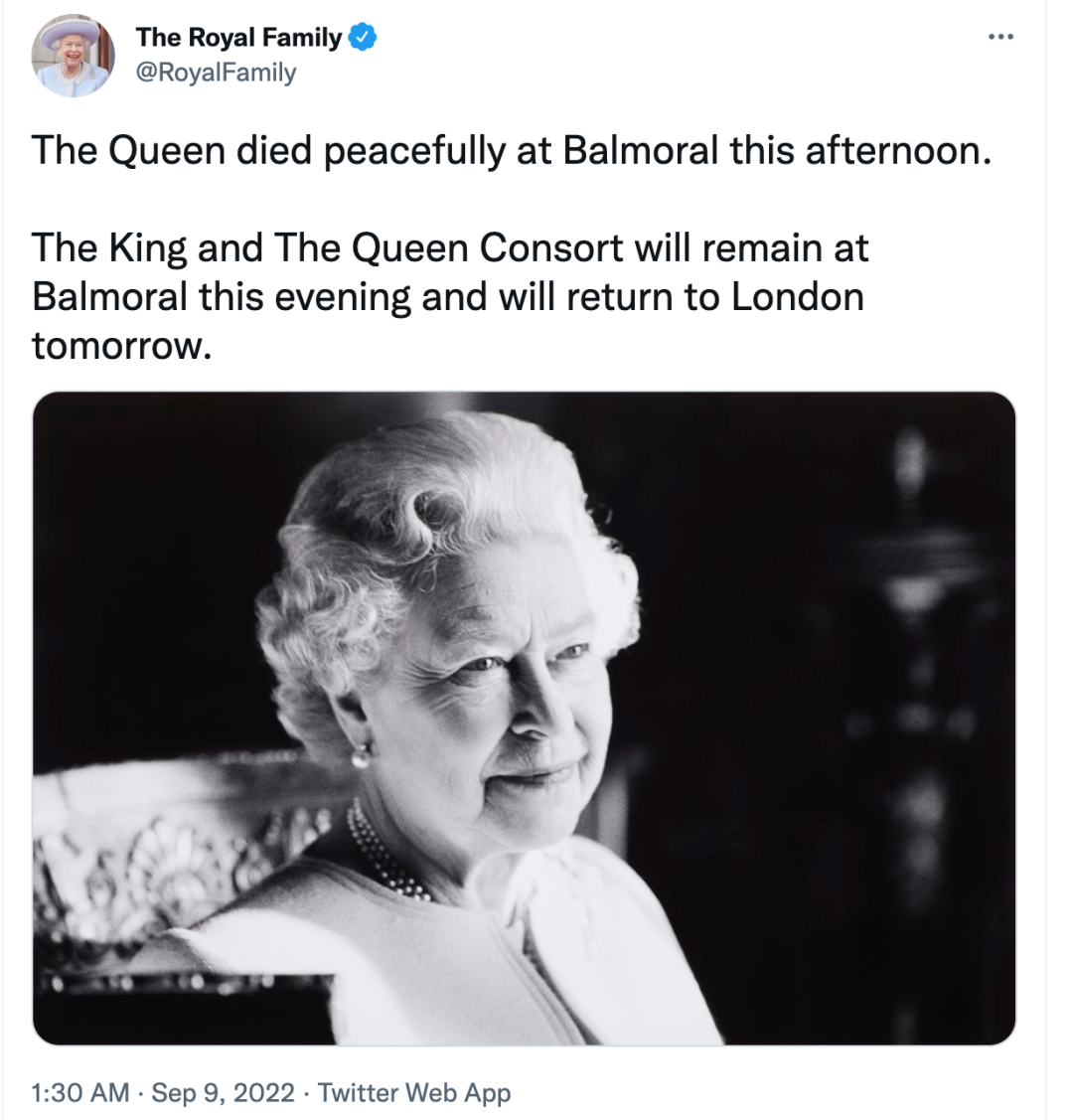This screenshot has width=1073, height=1120.
Task: Open the black-and-white Queen photo
Action: point(524,718)
